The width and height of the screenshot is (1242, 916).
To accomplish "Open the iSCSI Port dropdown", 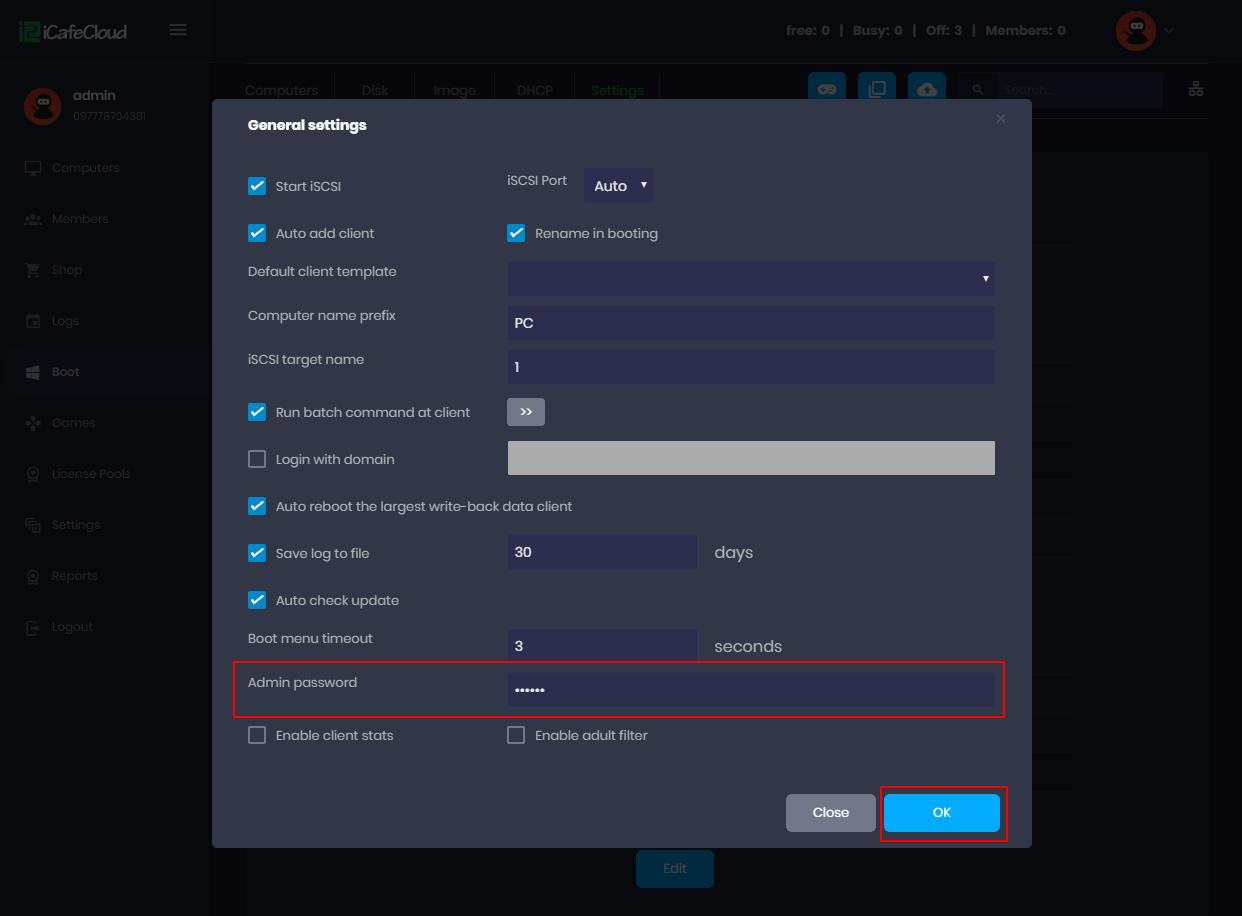I will 618,185.
